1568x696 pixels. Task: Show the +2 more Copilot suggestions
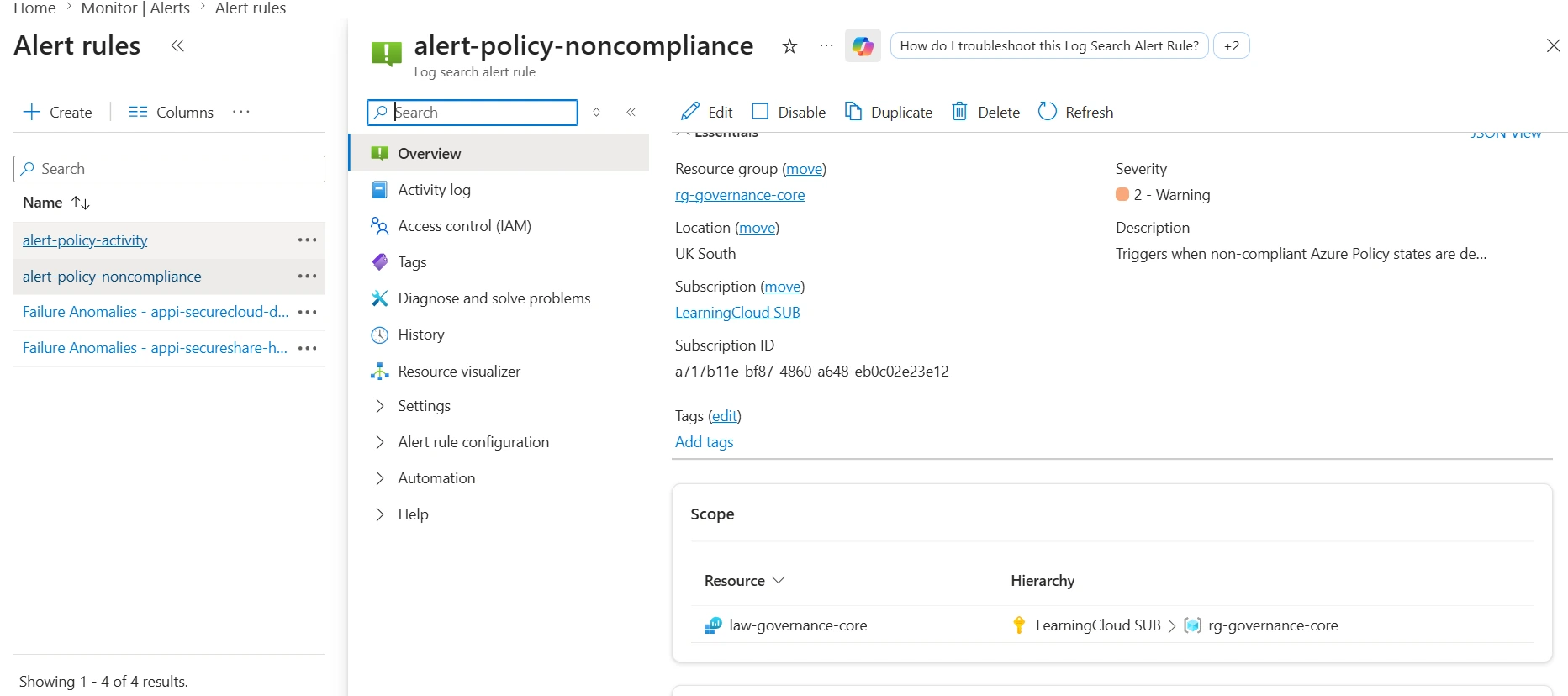[x=1231, y=45]
